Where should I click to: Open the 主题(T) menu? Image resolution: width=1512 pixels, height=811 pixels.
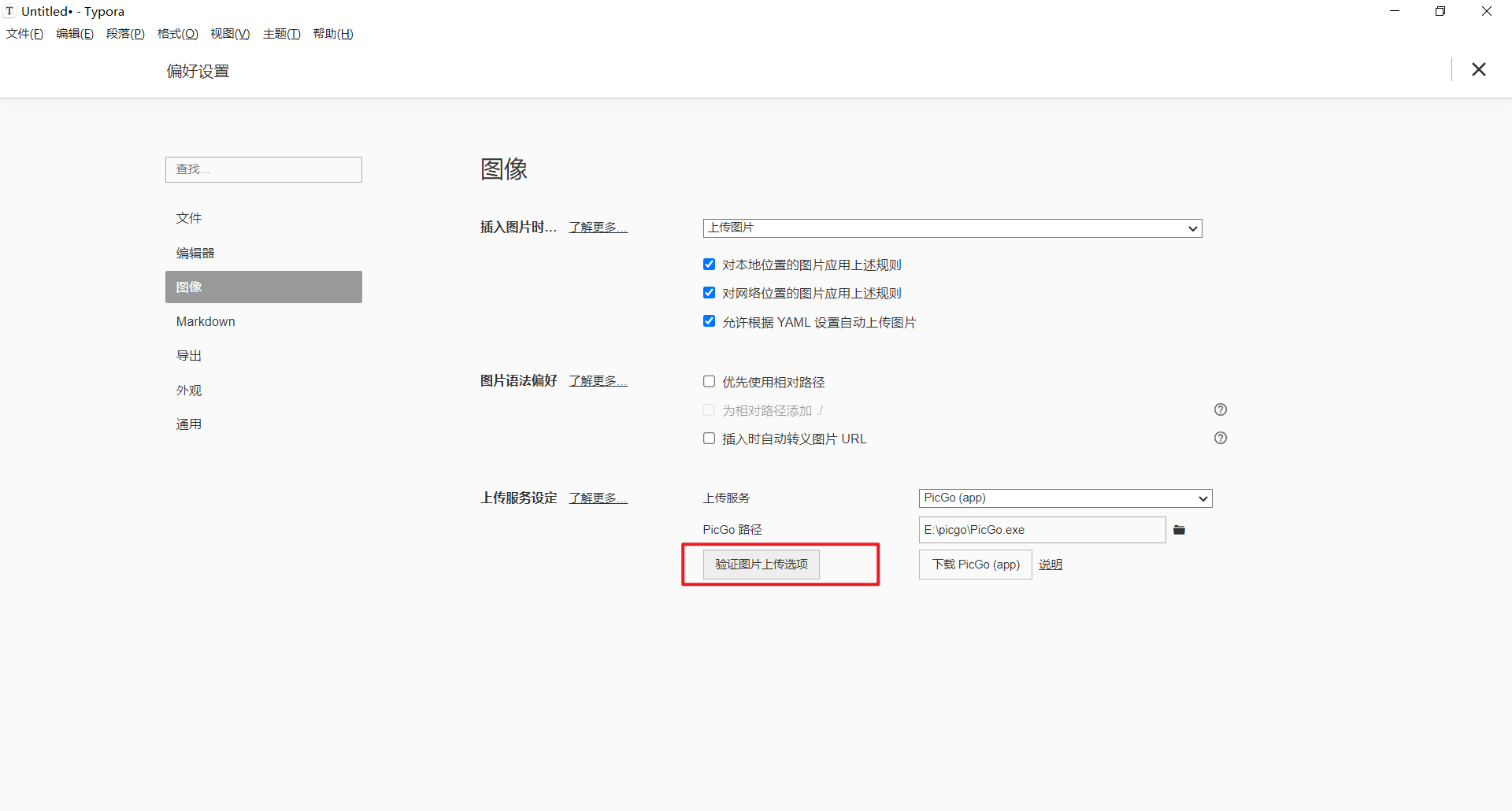click(281, 34)
